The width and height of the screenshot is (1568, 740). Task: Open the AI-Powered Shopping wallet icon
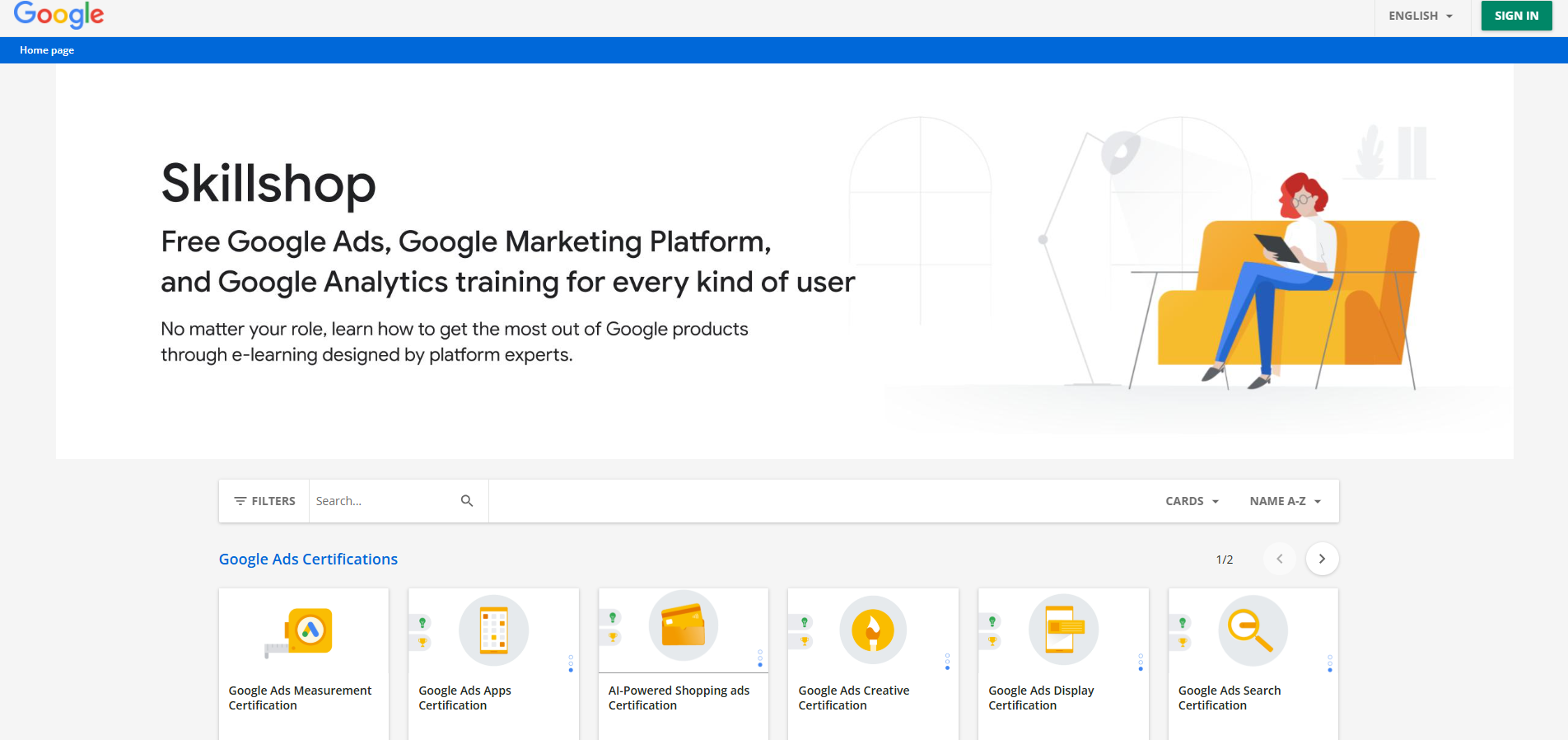tap(684, 625)
